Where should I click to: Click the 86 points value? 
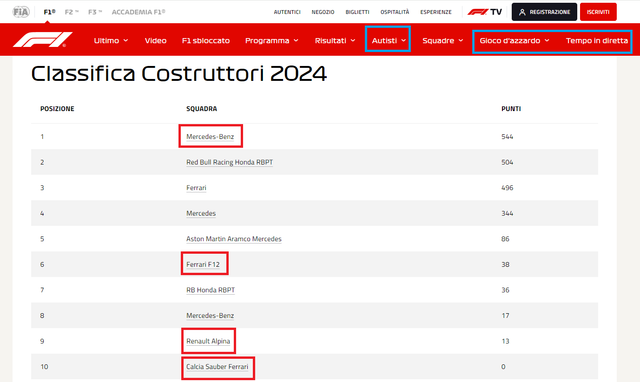[x=505, y=239]
